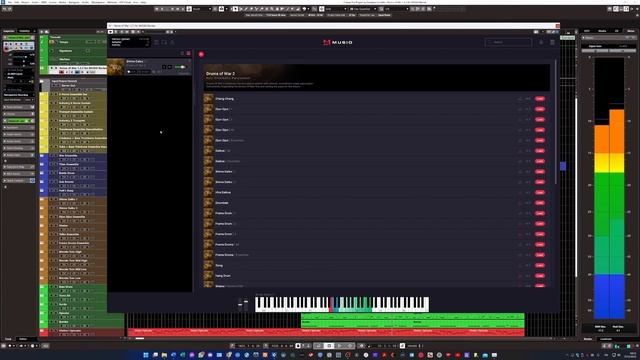Click the Mini Daikos instrument name
The height and width of the screenshot is (360, 640).
(223, 192)
